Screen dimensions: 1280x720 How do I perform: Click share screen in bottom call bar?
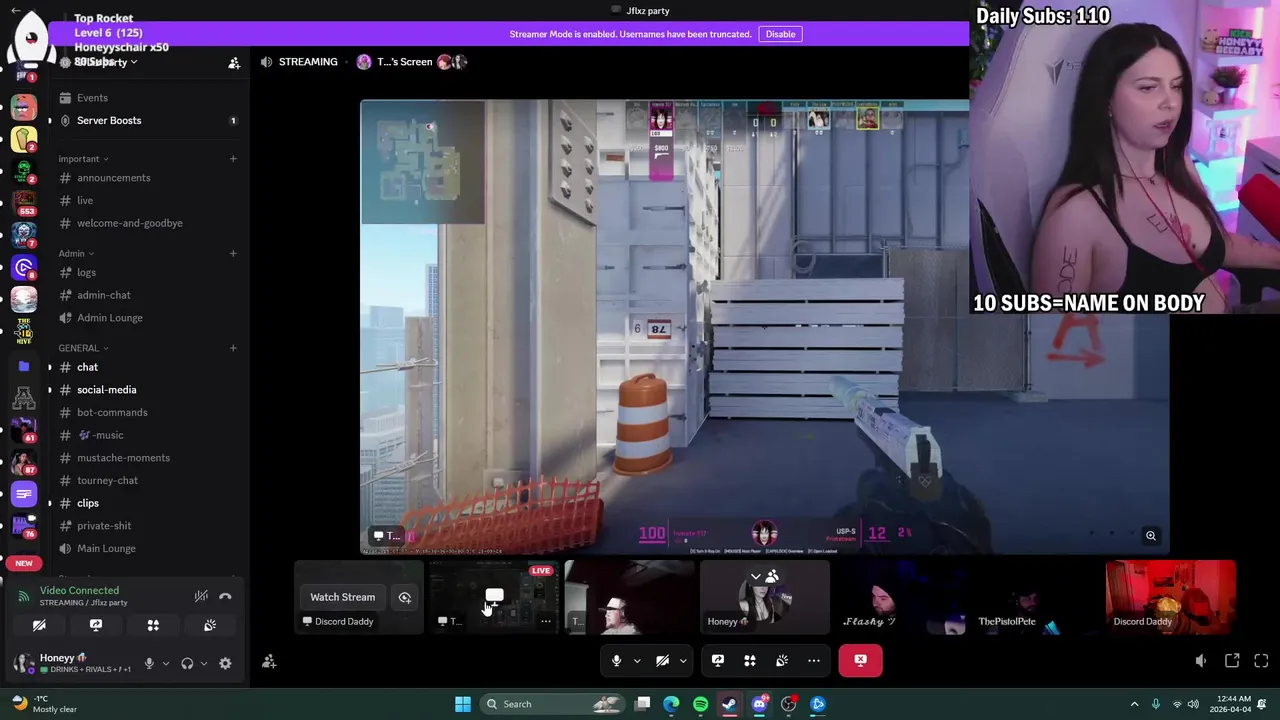coord(718,660)
